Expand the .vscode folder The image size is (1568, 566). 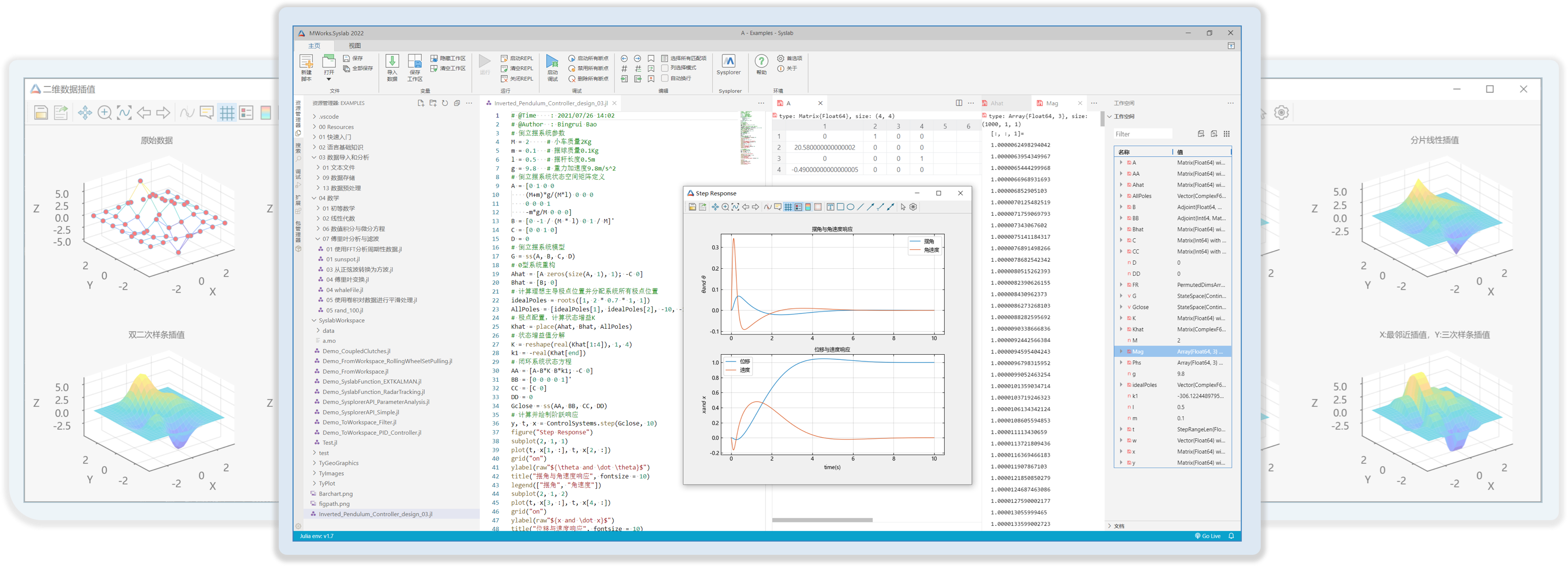314,117
